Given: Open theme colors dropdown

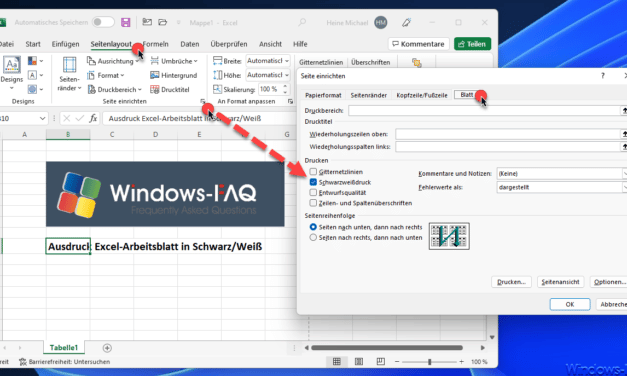Looking at the screenshot, I should pos(35,61).
